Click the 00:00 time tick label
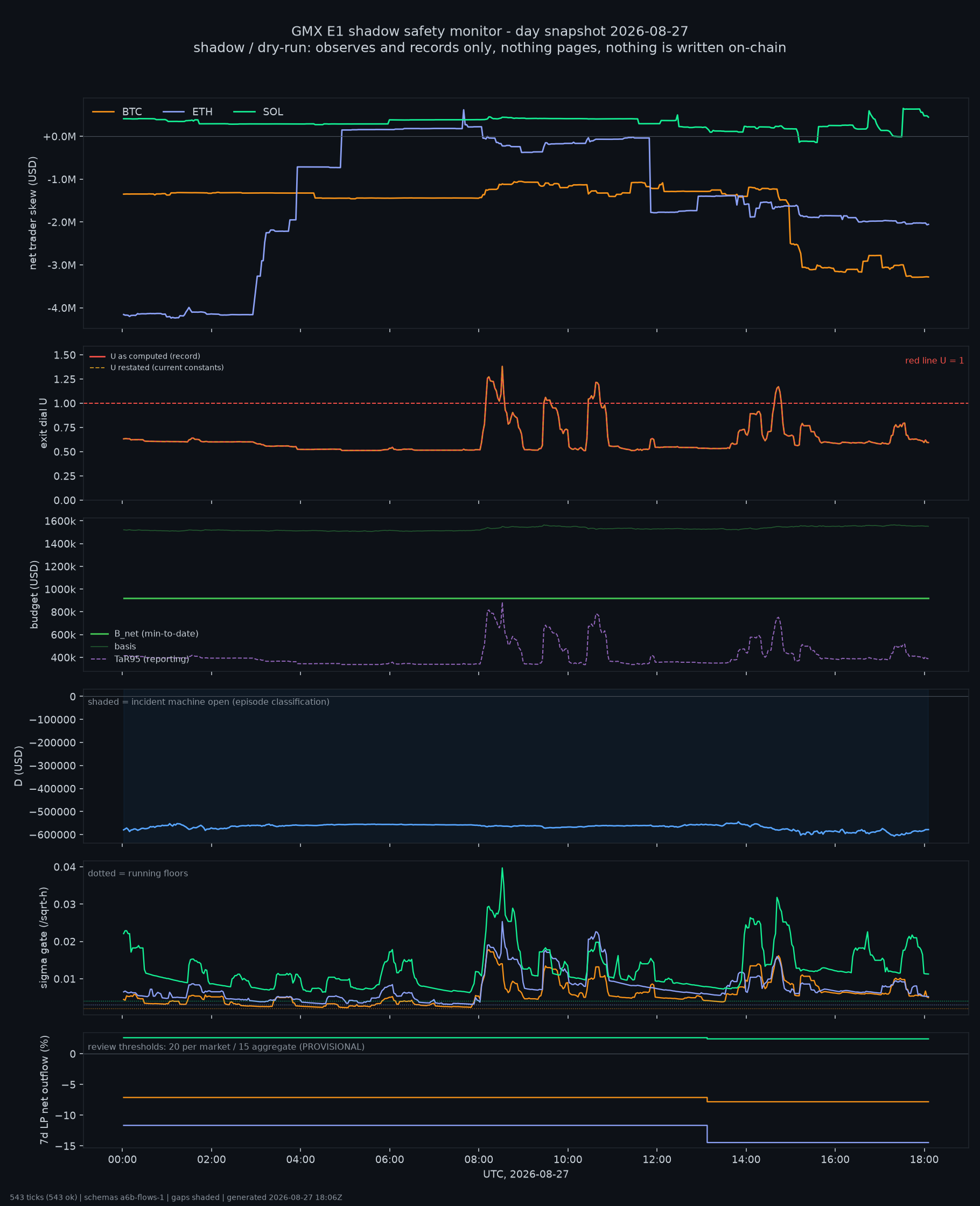This screenshot has width=980, height=1206. tap(123, 1160)
